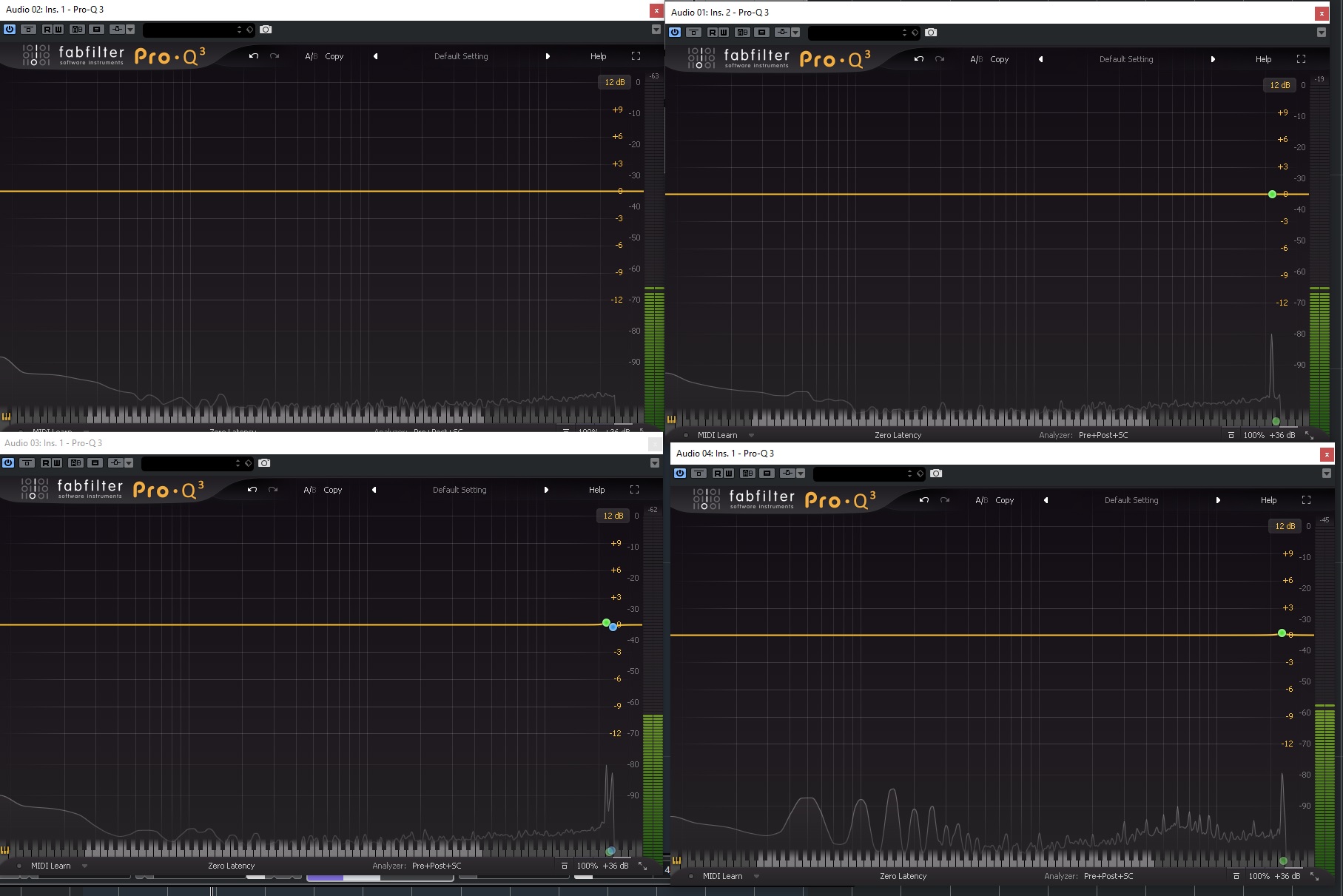Toggle A/B comparison in Audio 03 window

(x=309, y=490)
